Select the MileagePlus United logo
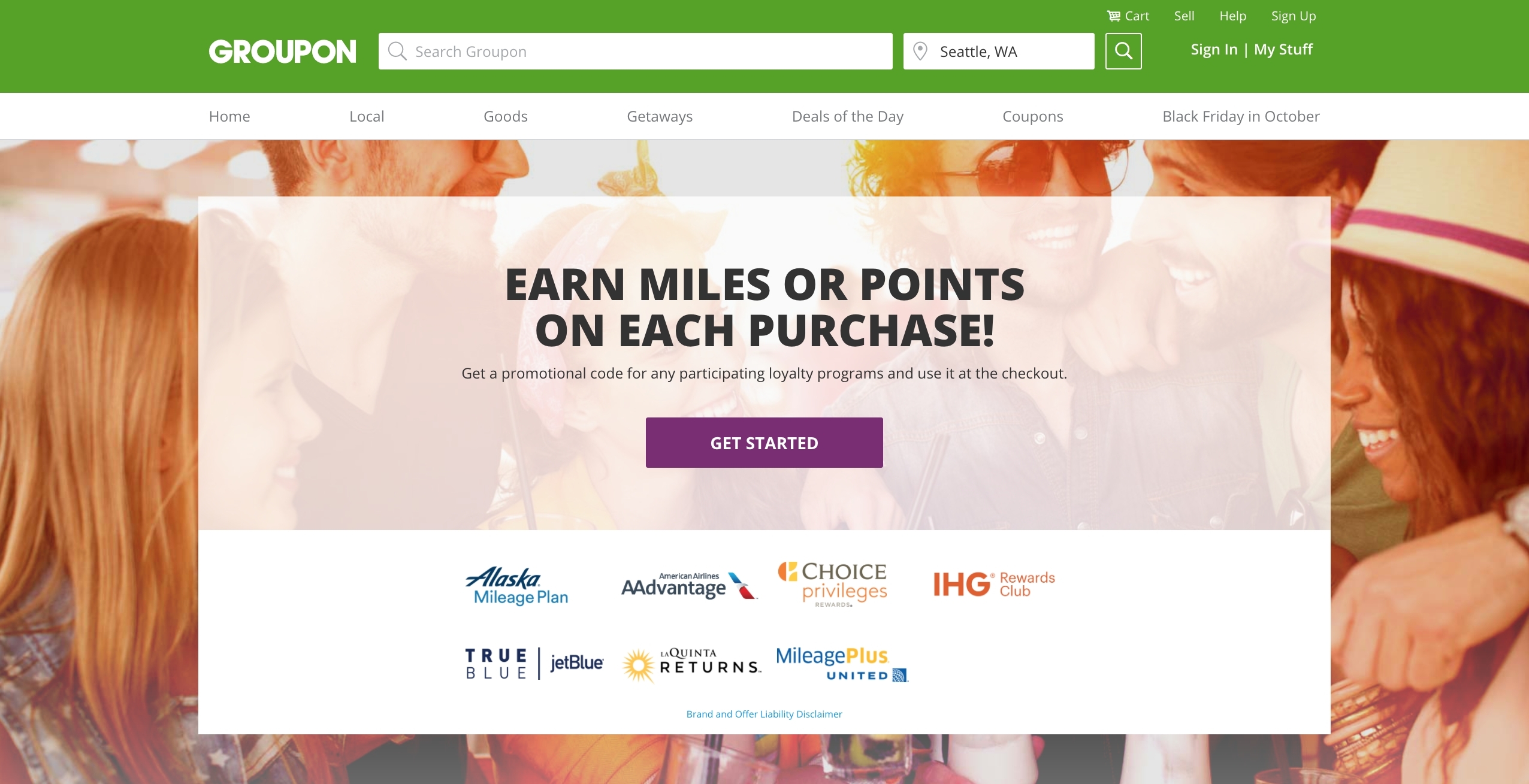Viewport: 1529px width, 784px height. pyautogui.click(x=842, y=664)
